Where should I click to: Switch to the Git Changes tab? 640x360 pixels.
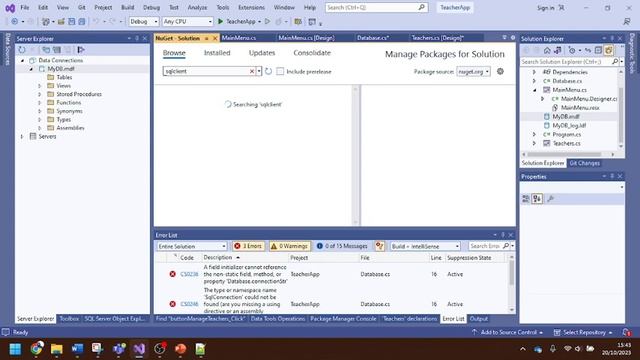(584, 163)
